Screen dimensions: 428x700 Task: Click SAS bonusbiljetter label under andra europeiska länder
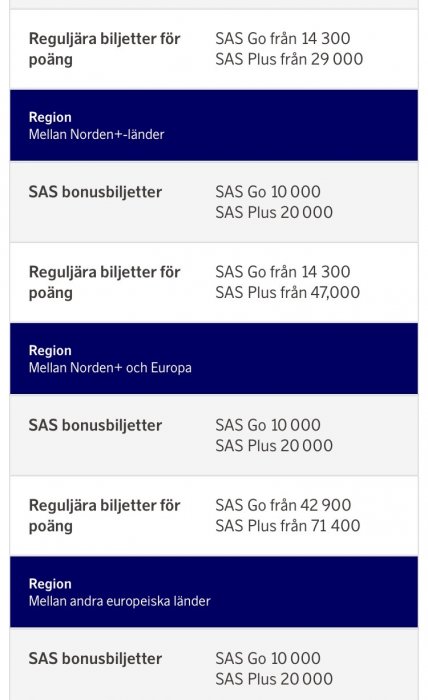coord(95,658)
